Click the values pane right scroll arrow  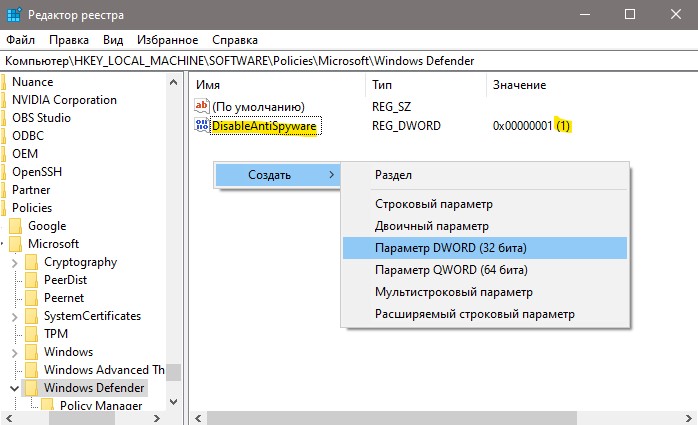tap(691, 418)
